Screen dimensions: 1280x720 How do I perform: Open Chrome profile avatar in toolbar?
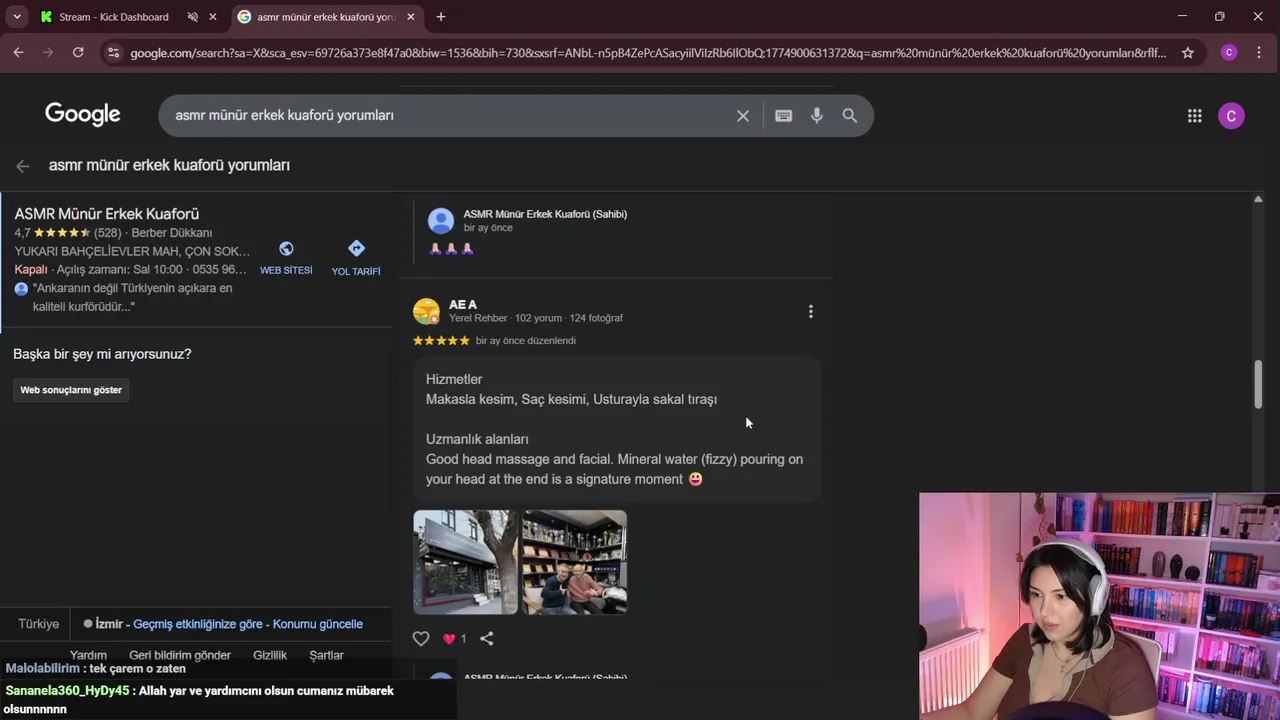[x=1229, y=53]
